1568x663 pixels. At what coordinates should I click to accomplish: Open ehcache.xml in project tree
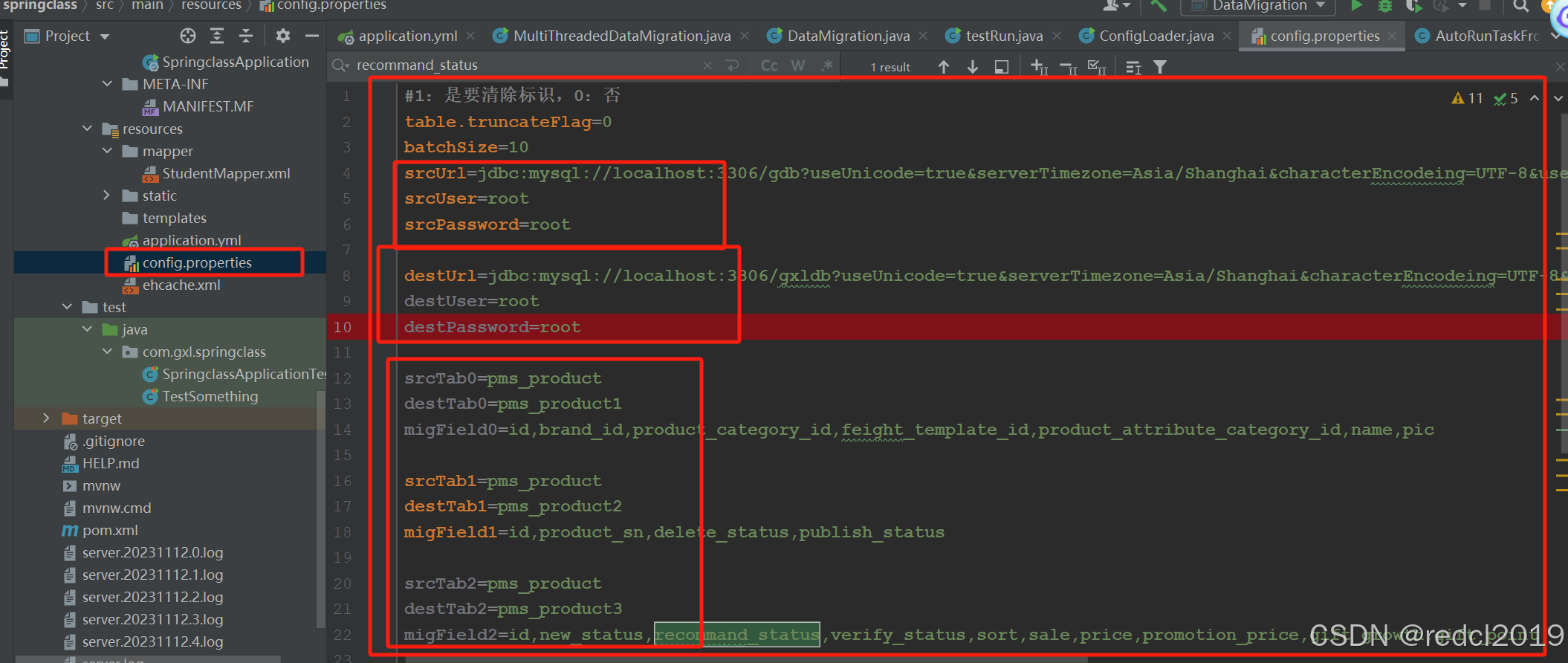click(181, 285)
